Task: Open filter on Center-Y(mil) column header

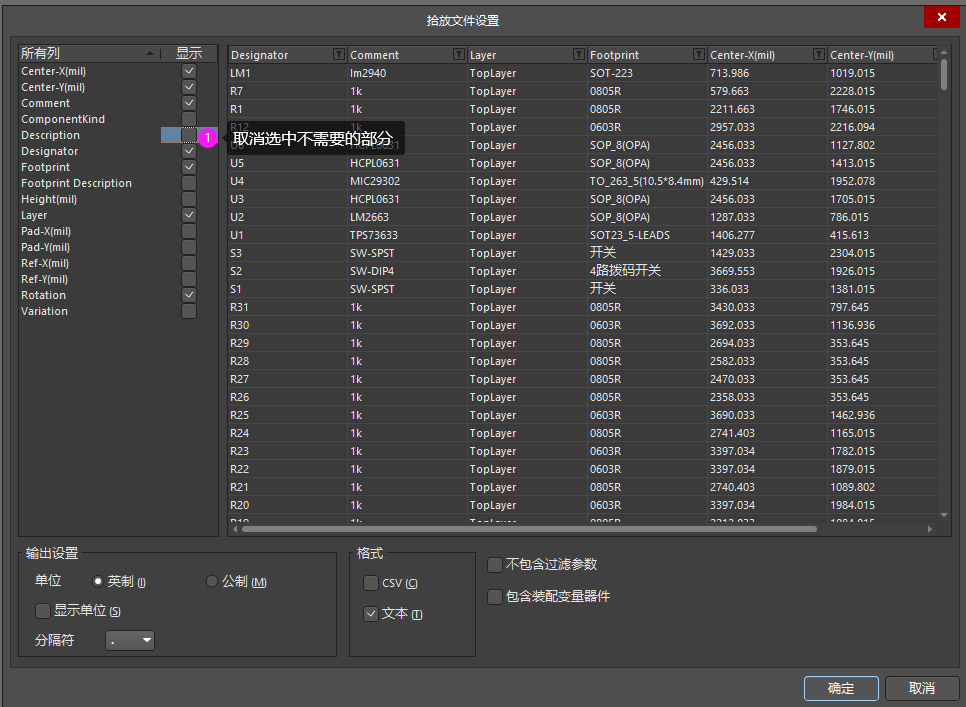Action: (x=938, y=53)
